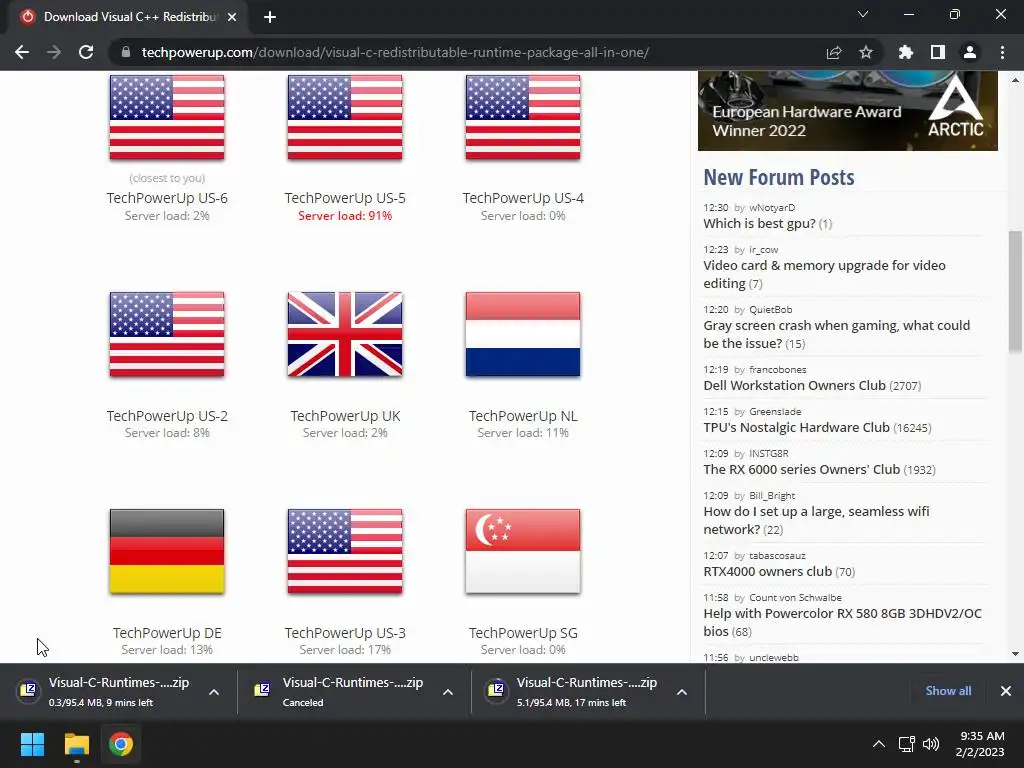Go back to the previous page
The width and height of the screenshot is (1024, 768).
pos(22,52)
